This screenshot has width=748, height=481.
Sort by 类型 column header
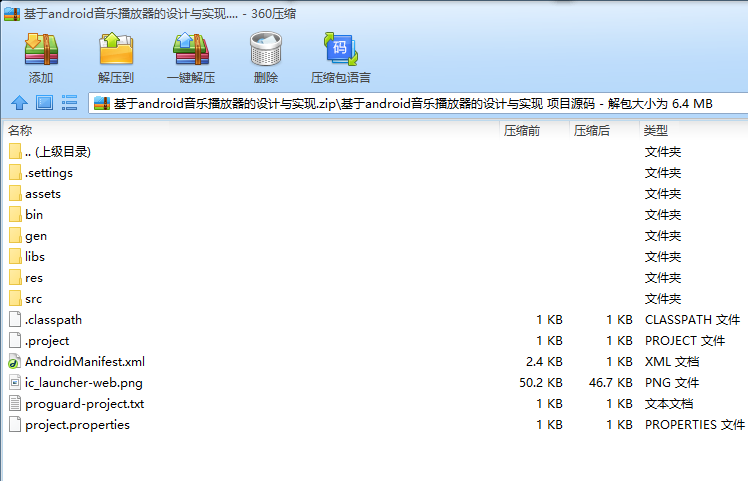point(655,130)
